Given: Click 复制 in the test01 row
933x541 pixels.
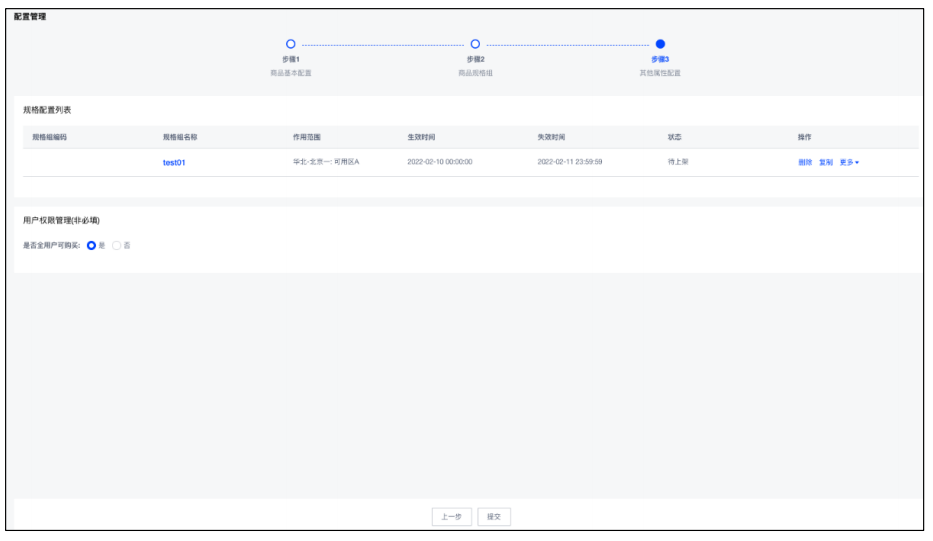Looking at the screenshot, I should point(826,162).
